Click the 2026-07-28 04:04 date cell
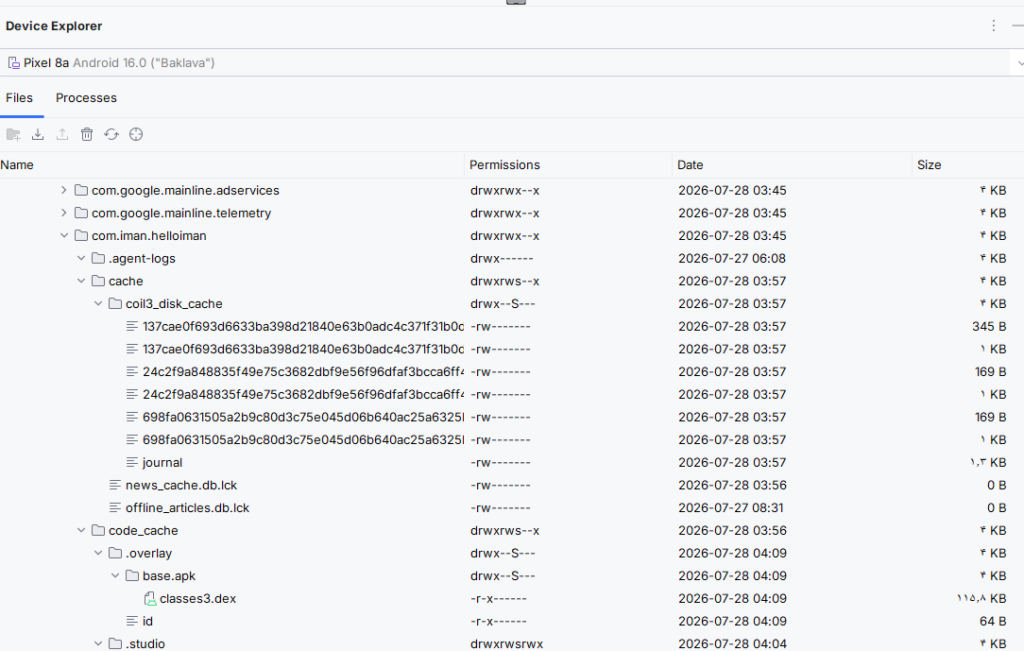This screenshot has height=651, width=1024. click(x=732, y=644)
